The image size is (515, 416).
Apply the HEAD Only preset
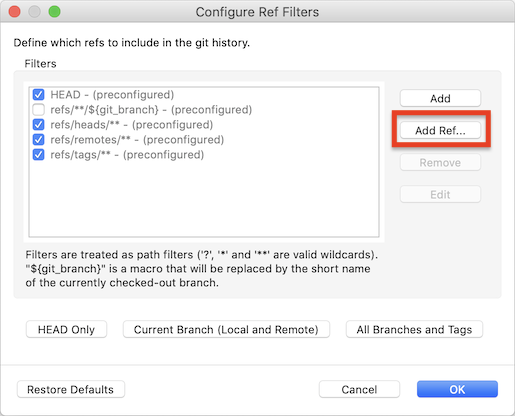66,329
